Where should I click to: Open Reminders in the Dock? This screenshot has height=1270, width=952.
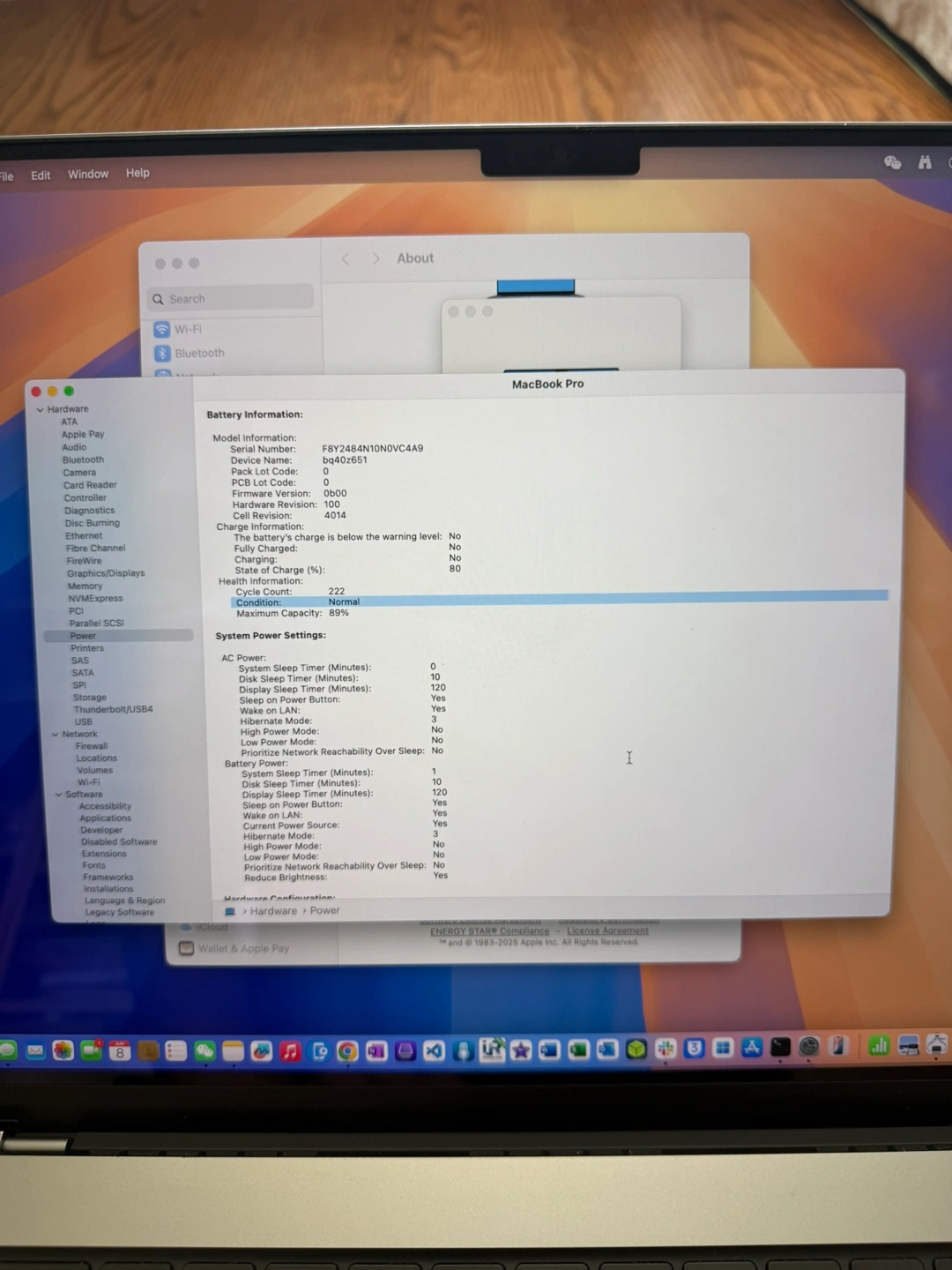click(176, 1050)
